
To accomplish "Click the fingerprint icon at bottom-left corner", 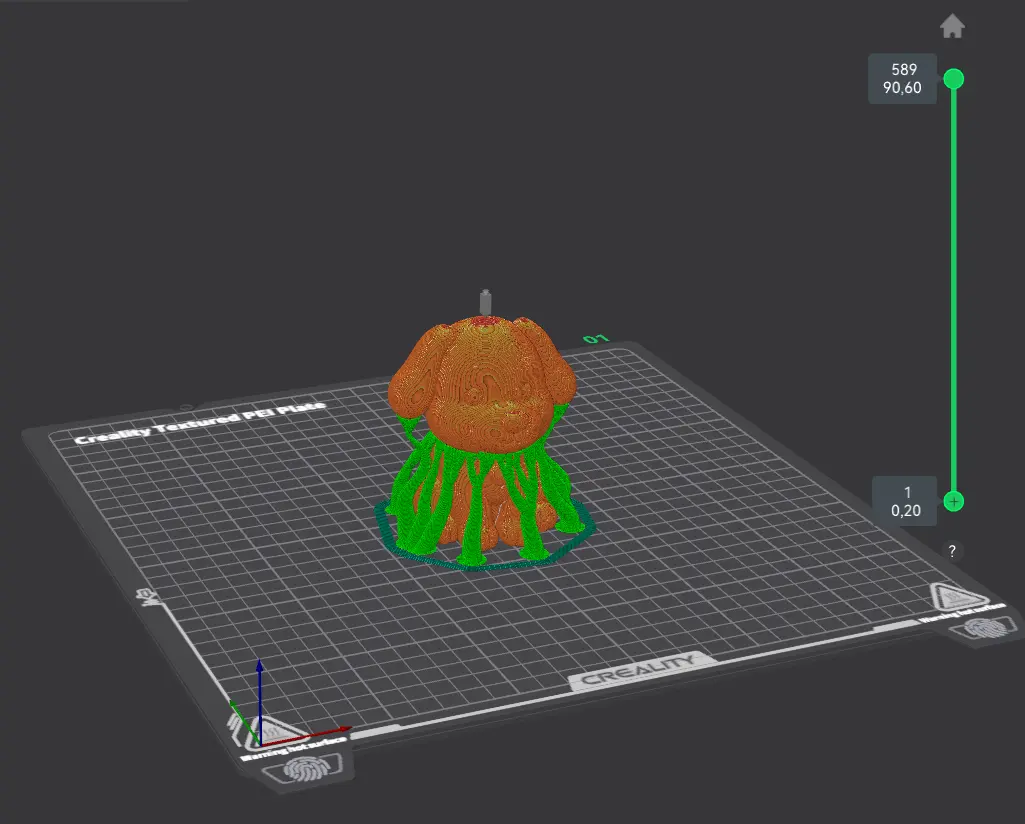I will tap(305, 770).
